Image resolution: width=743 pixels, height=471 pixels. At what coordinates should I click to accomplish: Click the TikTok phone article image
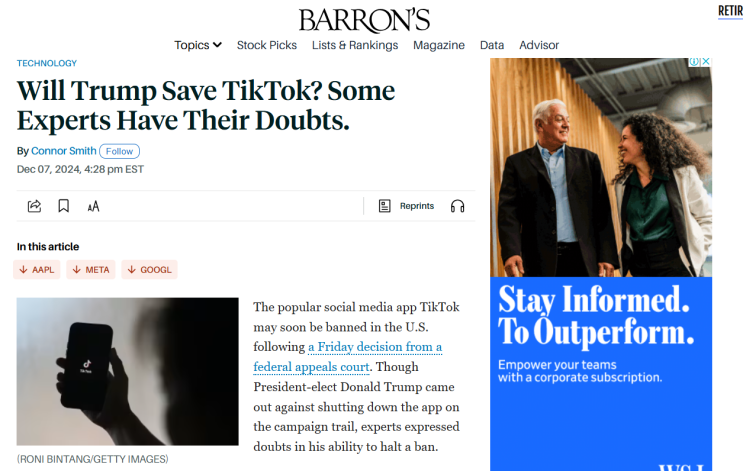pyautogui.click(x=127, y=371)
